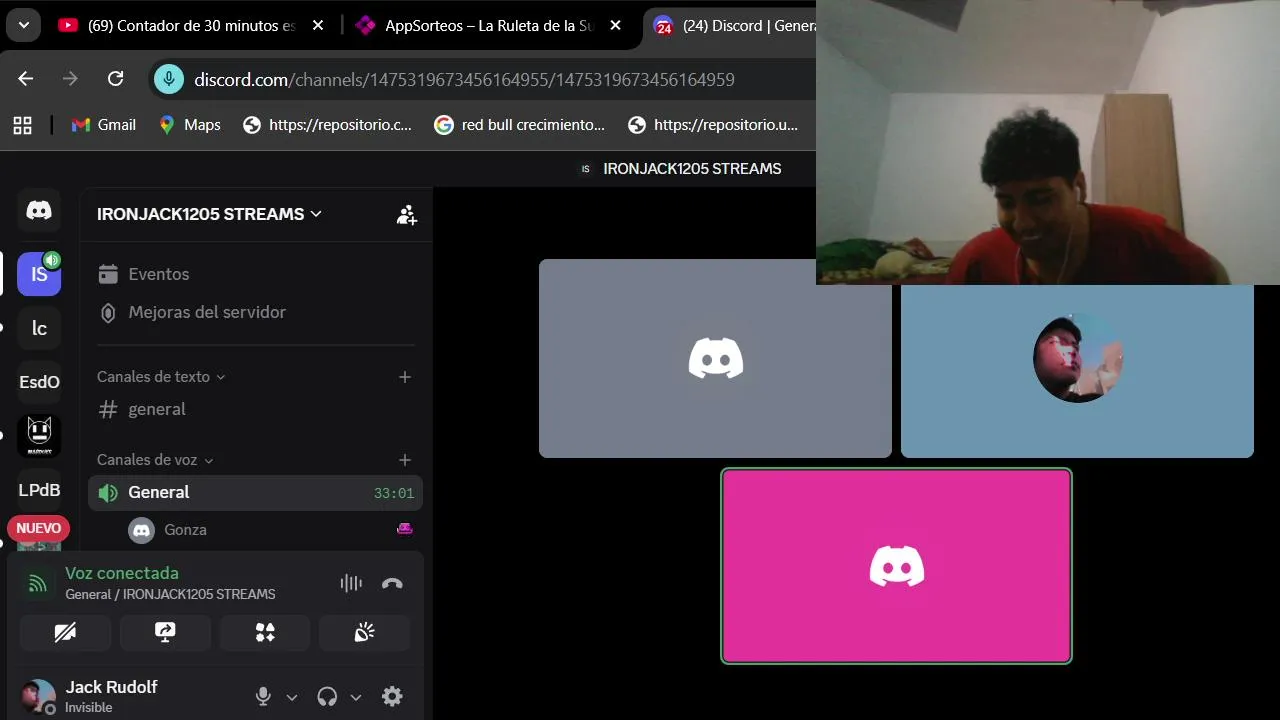Click Jack Rudolf user avatar
The height and width of the screenshot is (720, 1280).
pyautogui.click(x=38, y=696)
